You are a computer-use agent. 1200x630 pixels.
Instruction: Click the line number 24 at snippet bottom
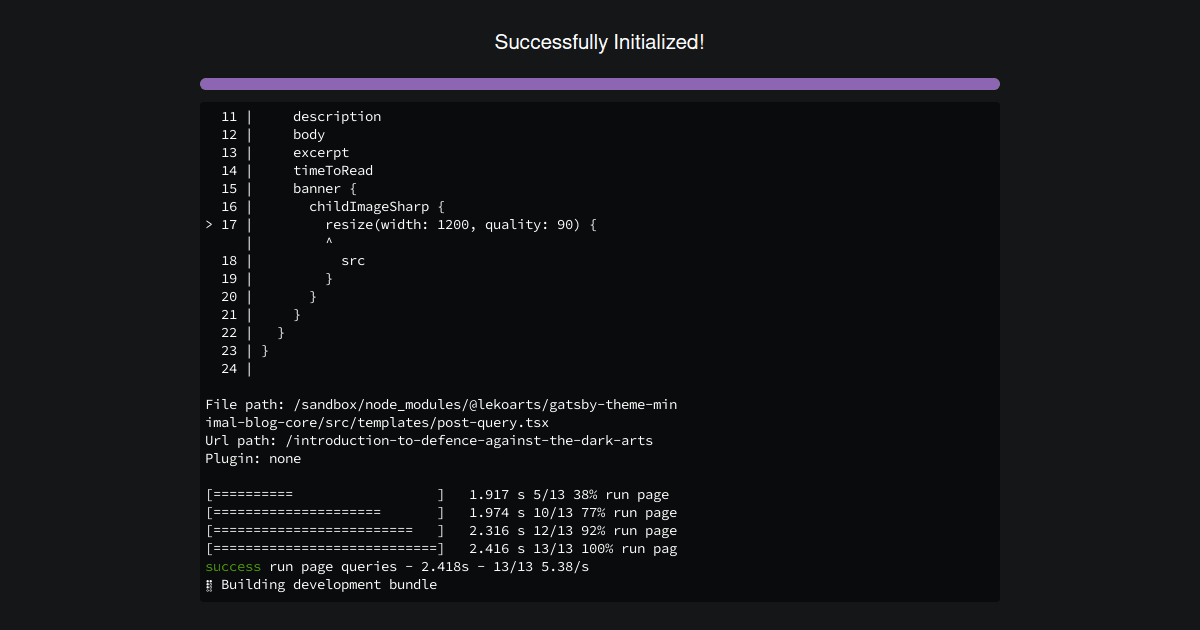click(229, 368)
